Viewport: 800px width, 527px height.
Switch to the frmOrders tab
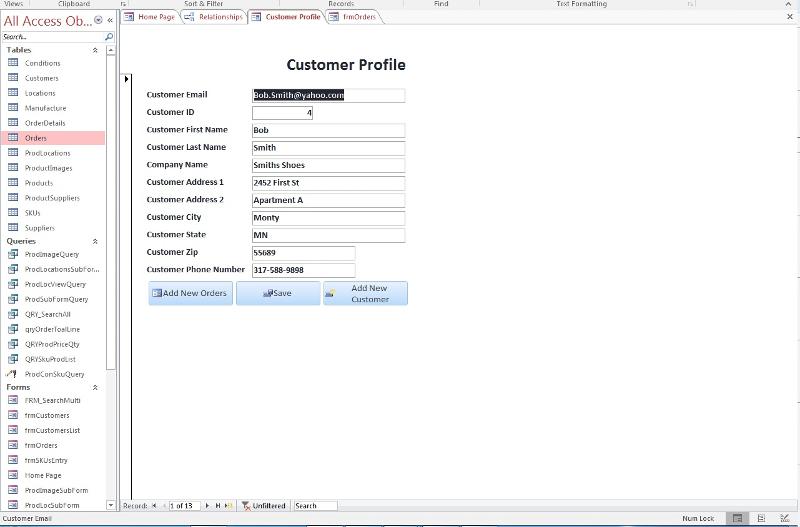pyautogui.click(x=353, y=17)
